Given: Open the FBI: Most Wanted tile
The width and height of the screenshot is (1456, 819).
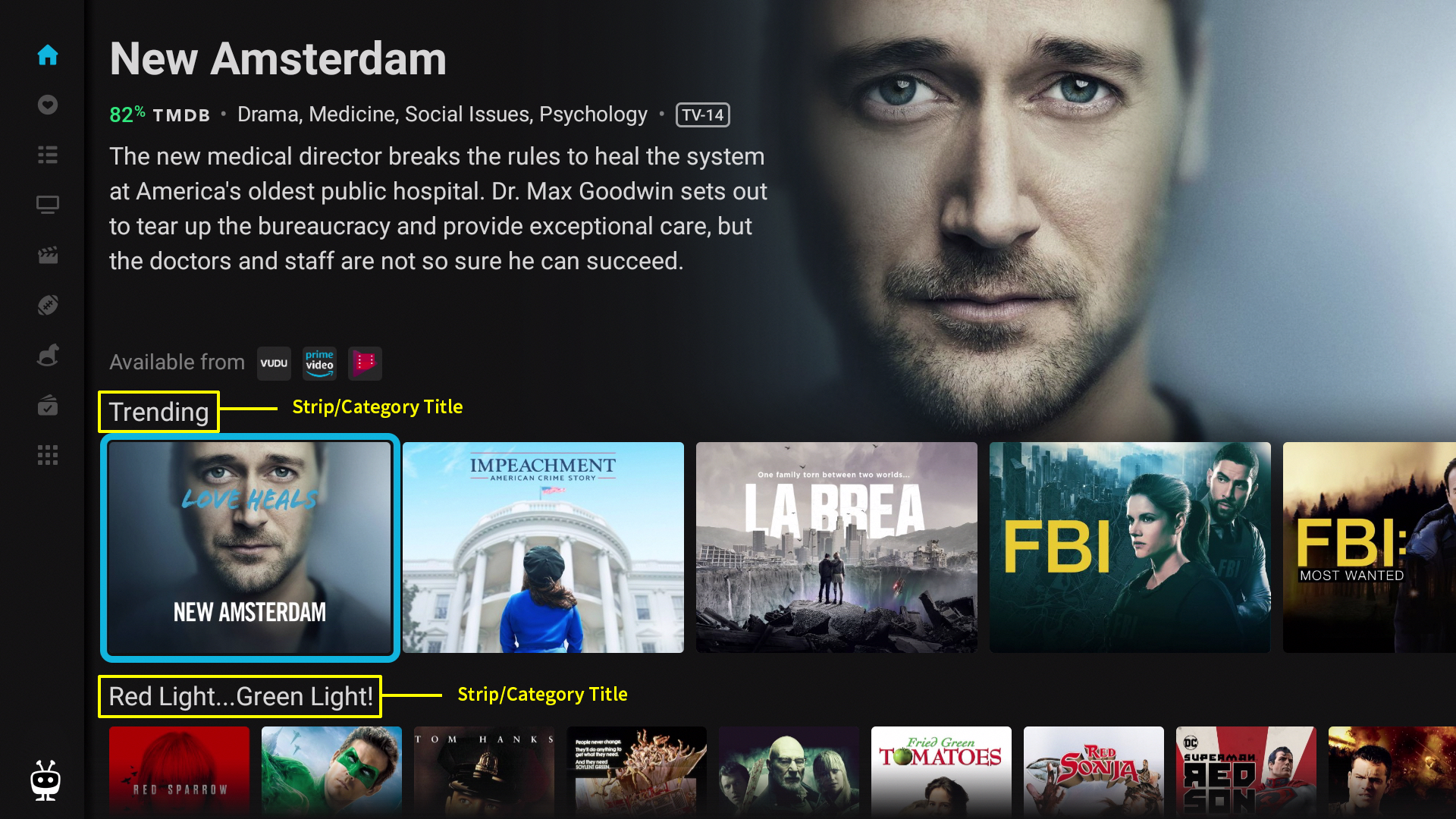Looking at the screenshot, I should pyautogui.click(x=1370, y=548).
